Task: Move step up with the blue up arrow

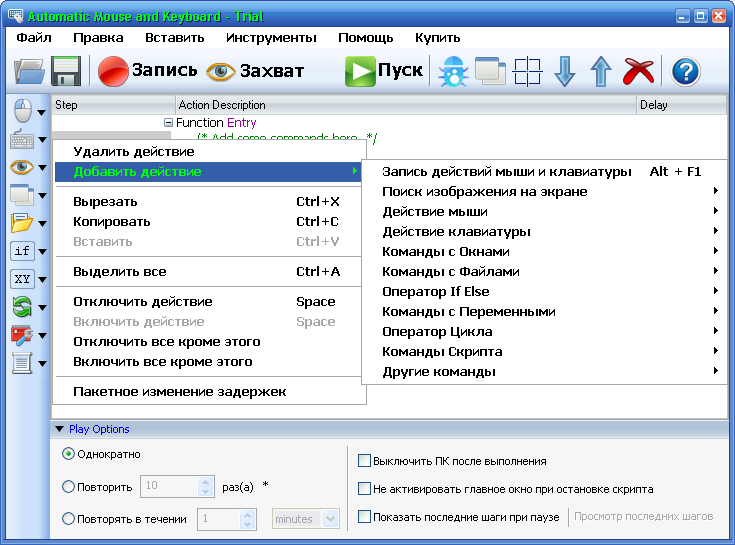Action: click(x=600, y=71)
